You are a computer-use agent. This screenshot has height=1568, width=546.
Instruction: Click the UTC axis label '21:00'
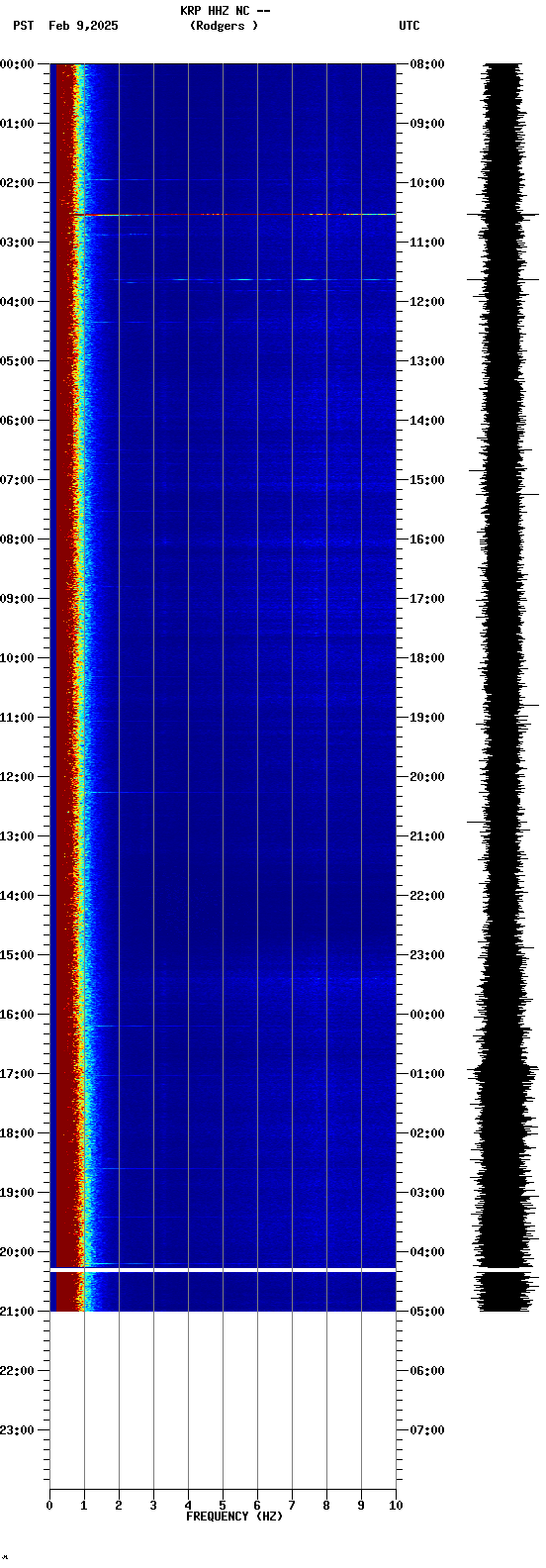(x=427, y=836)
